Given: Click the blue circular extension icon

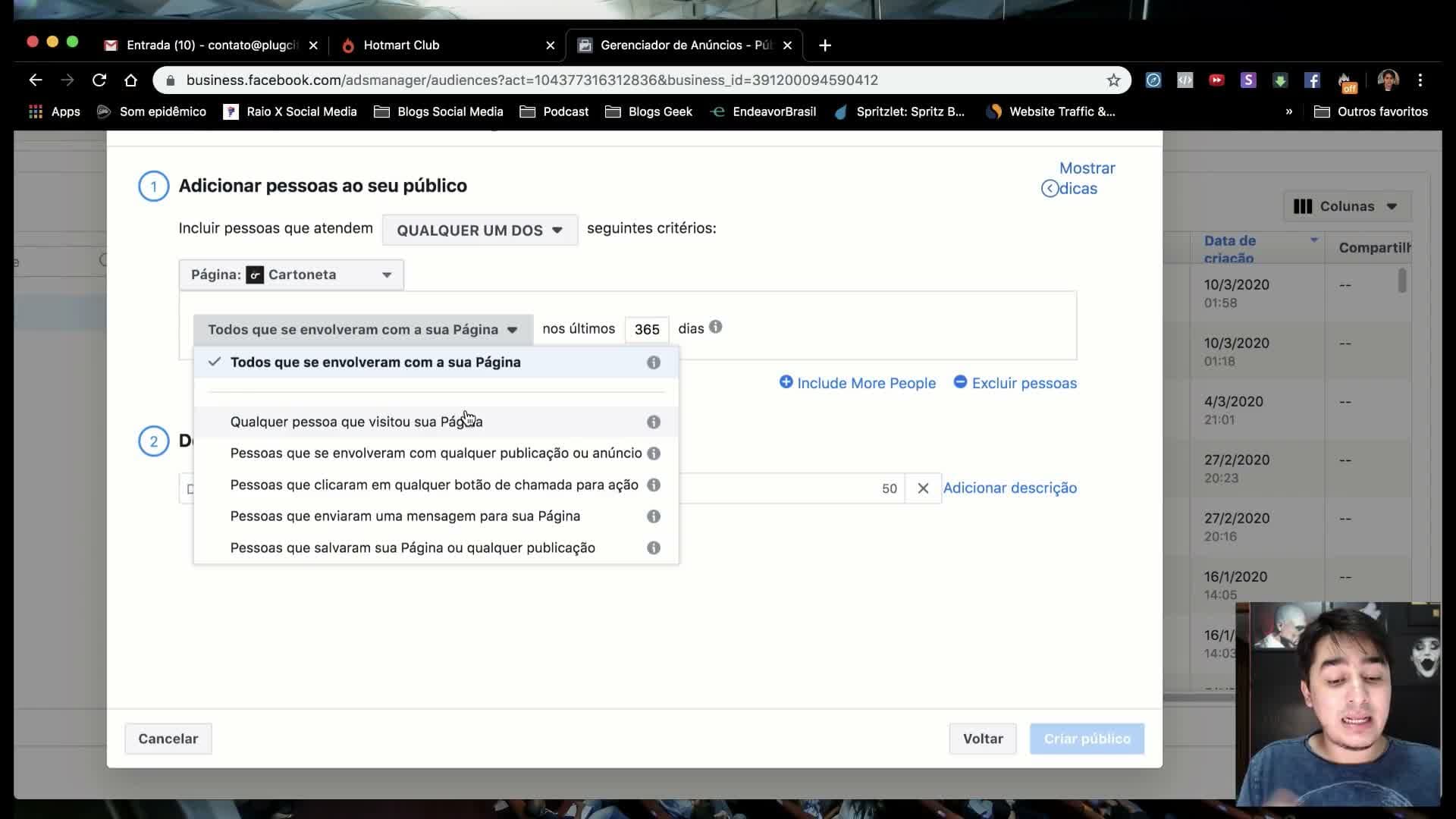Looking at the screenshot, I should [1153, 80].
